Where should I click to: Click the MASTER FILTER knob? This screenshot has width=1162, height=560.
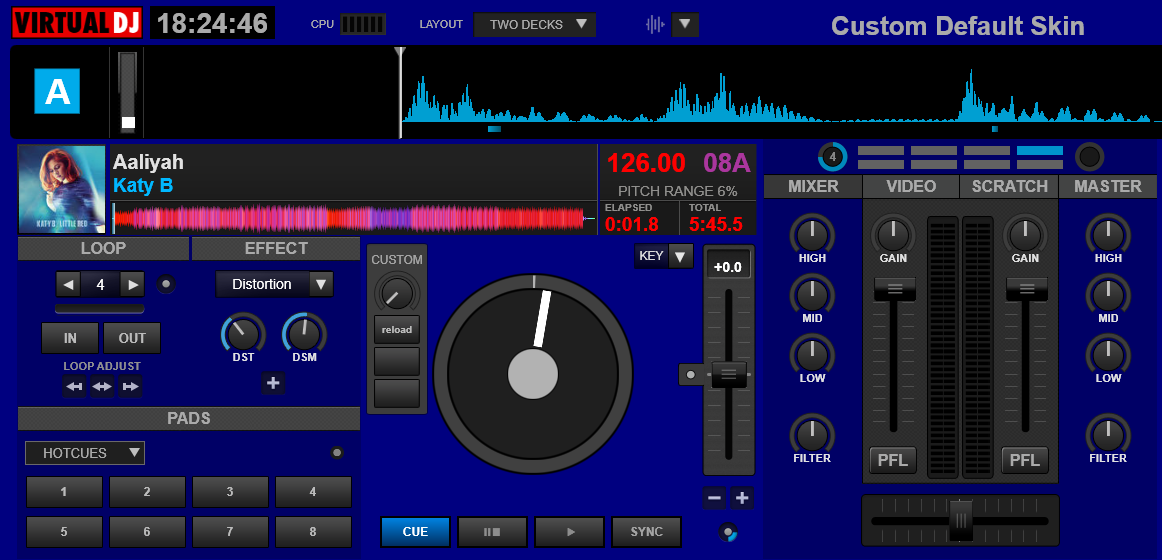coord(1108,434)
